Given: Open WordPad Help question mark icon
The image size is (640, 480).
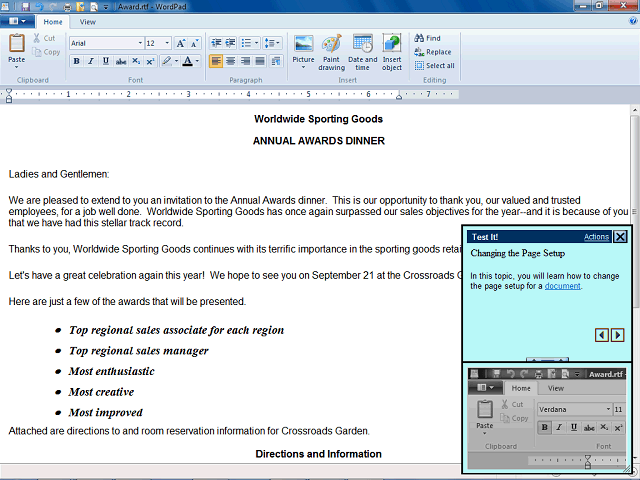Looking at the screenshot, I should pyautogui.click(x=633, y=21).
